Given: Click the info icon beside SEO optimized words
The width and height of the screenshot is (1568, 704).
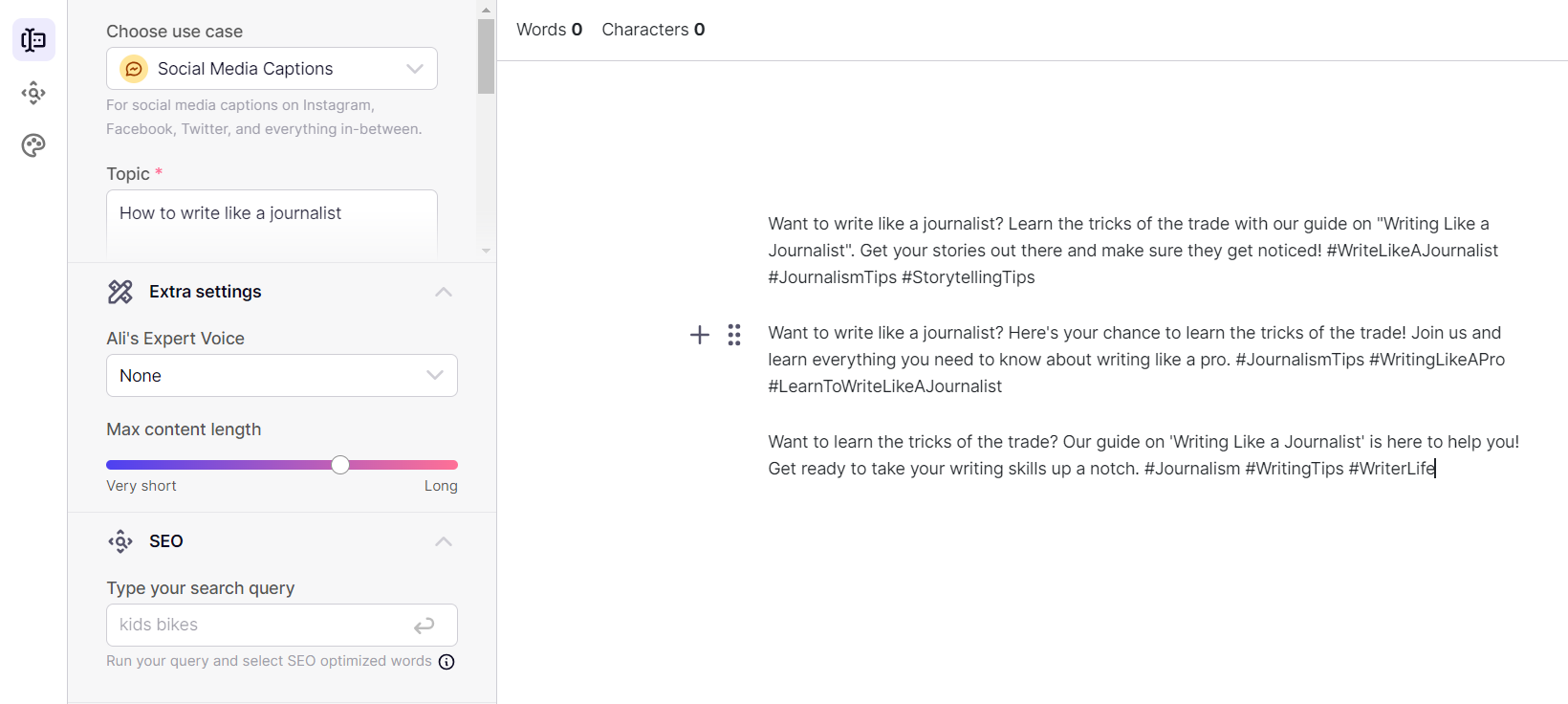Looking at the screenshot, I should (x=446, y=662).
